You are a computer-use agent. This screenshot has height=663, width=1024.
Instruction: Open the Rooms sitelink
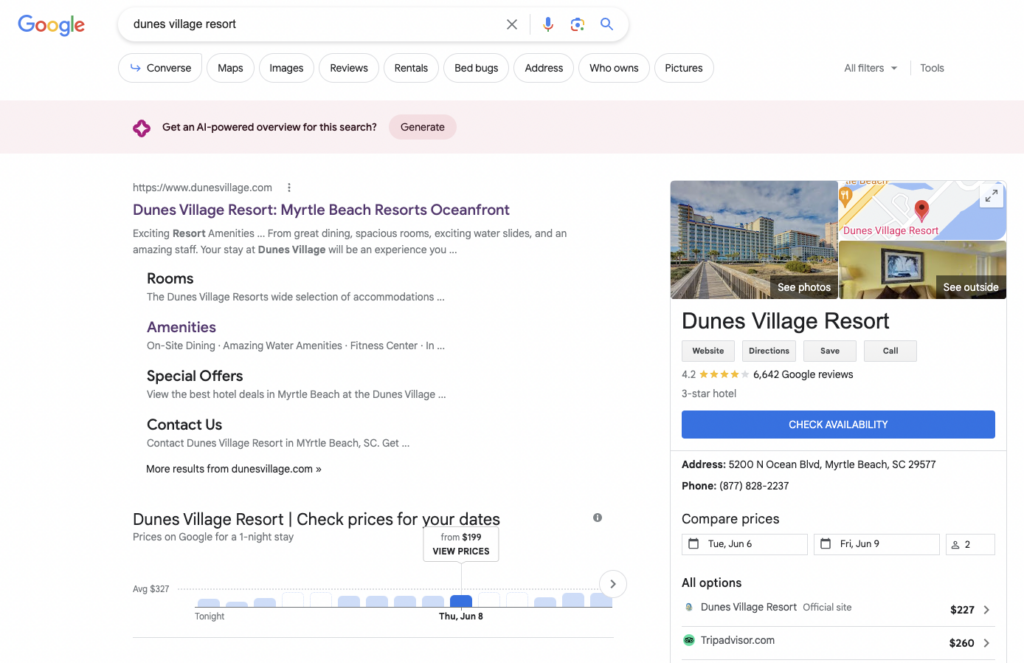coord(170,279)
